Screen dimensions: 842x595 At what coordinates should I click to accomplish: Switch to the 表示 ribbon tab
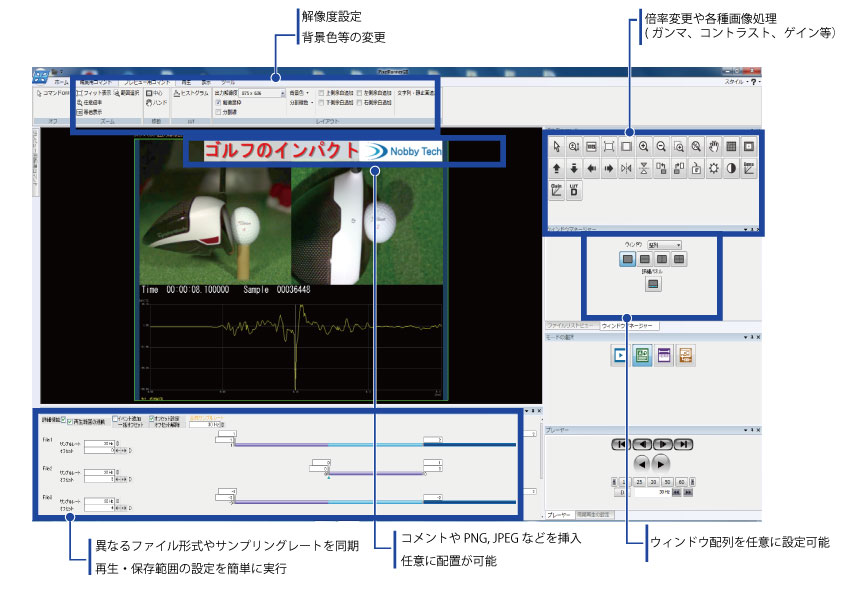click(206, 82)
